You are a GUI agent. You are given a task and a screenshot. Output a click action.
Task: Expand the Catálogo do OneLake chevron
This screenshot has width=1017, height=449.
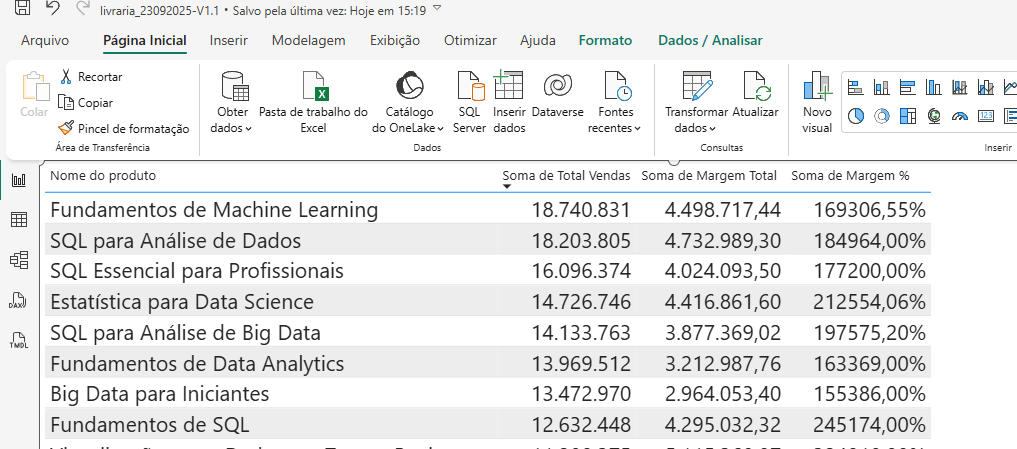pos(440,128)
